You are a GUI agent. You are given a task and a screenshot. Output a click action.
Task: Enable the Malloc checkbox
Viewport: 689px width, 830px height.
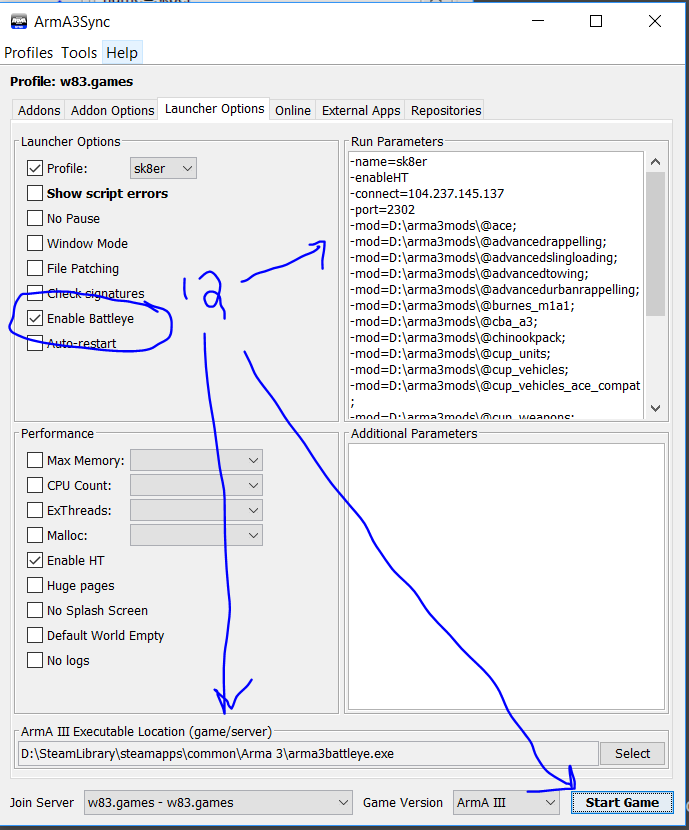point(35,535)
